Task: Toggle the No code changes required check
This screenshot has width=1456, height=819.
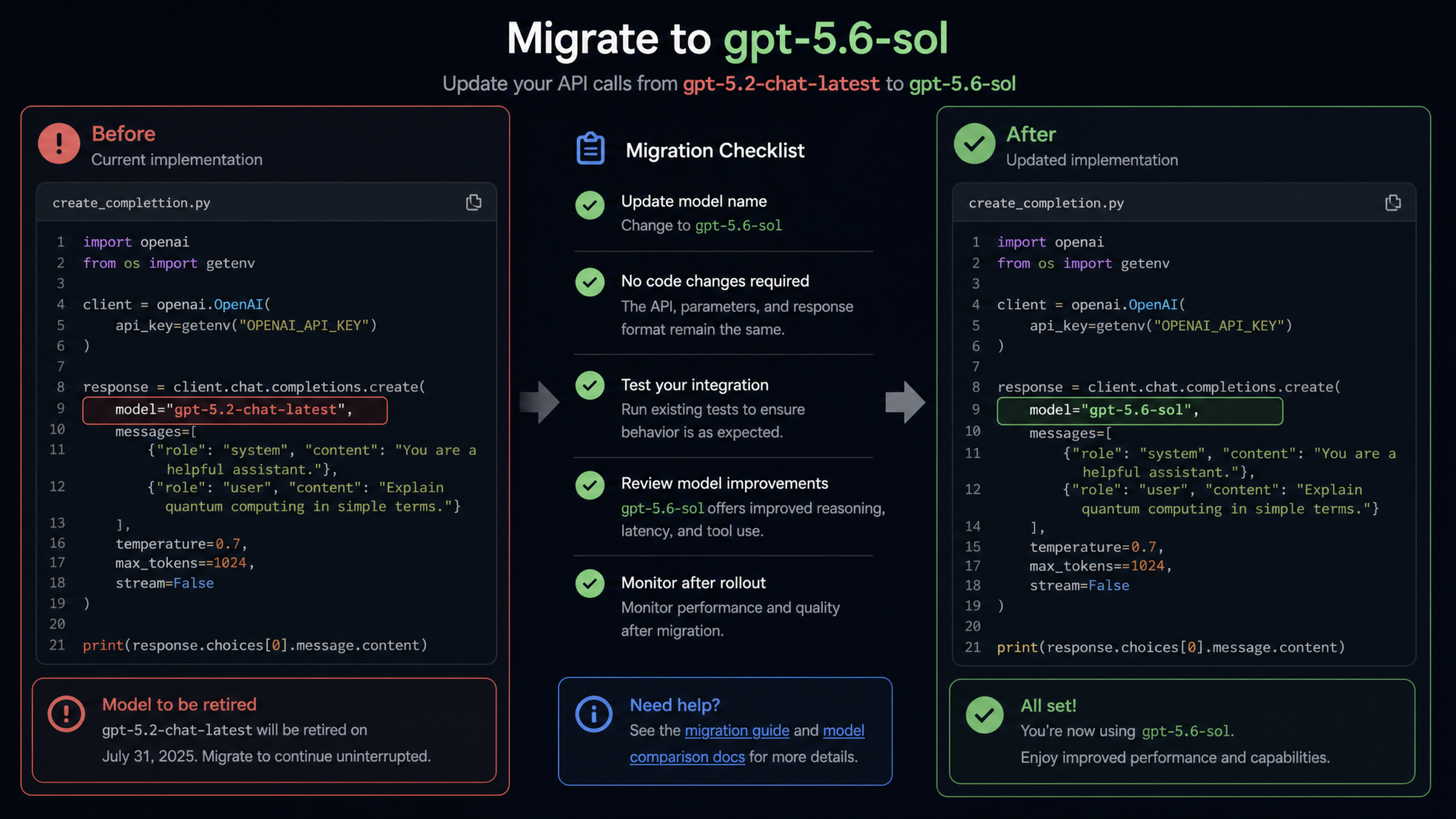Action: 590,282
